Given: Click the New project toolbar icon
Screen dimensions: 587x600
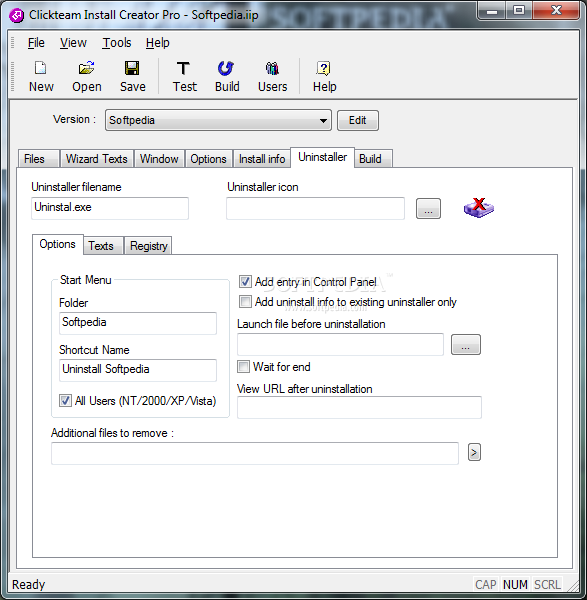Looking at the screenshot, I should point(41,77).
